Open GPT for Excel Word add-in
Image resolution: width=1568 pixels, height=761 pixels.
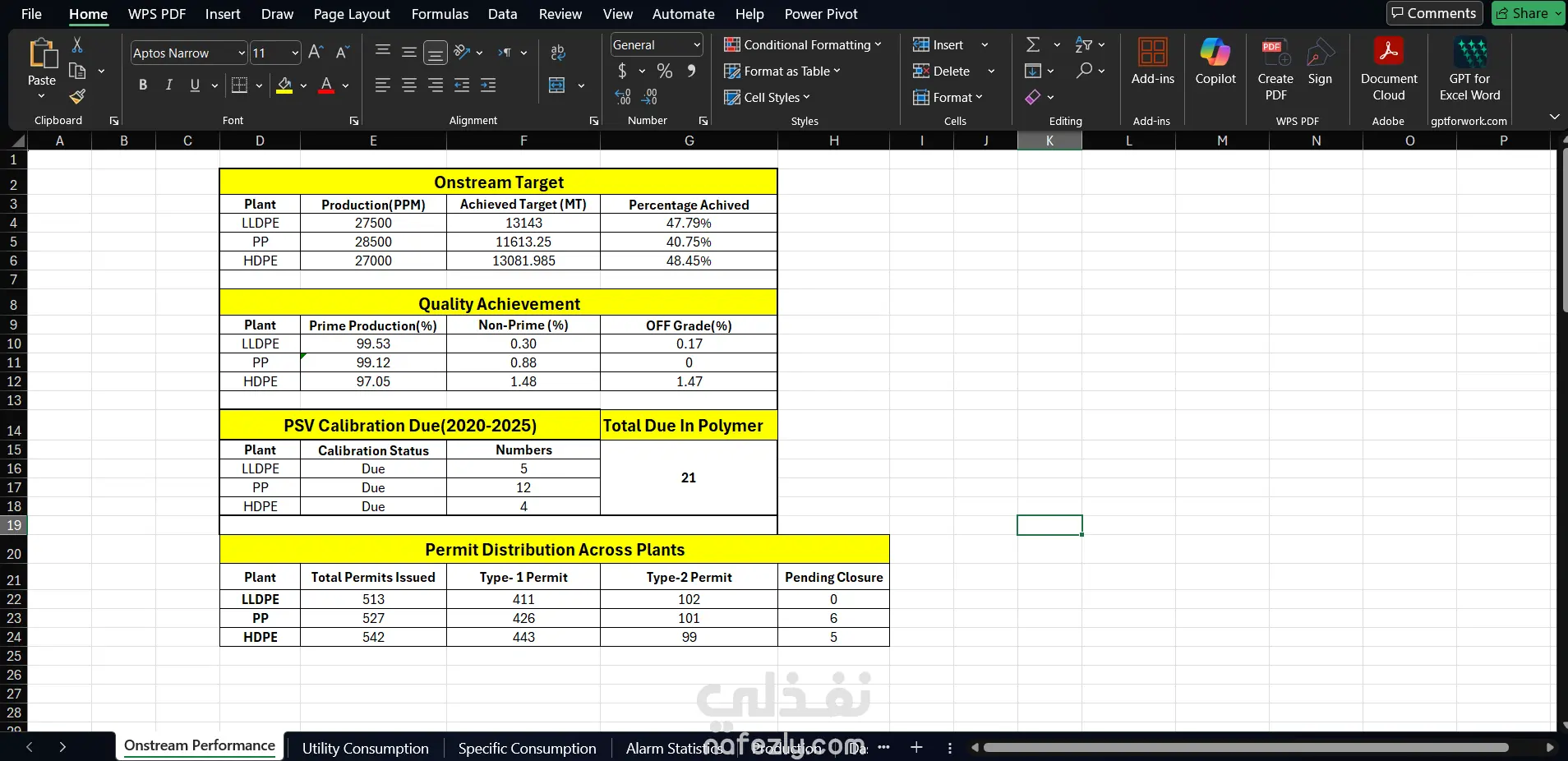(x=1470, y=69)
